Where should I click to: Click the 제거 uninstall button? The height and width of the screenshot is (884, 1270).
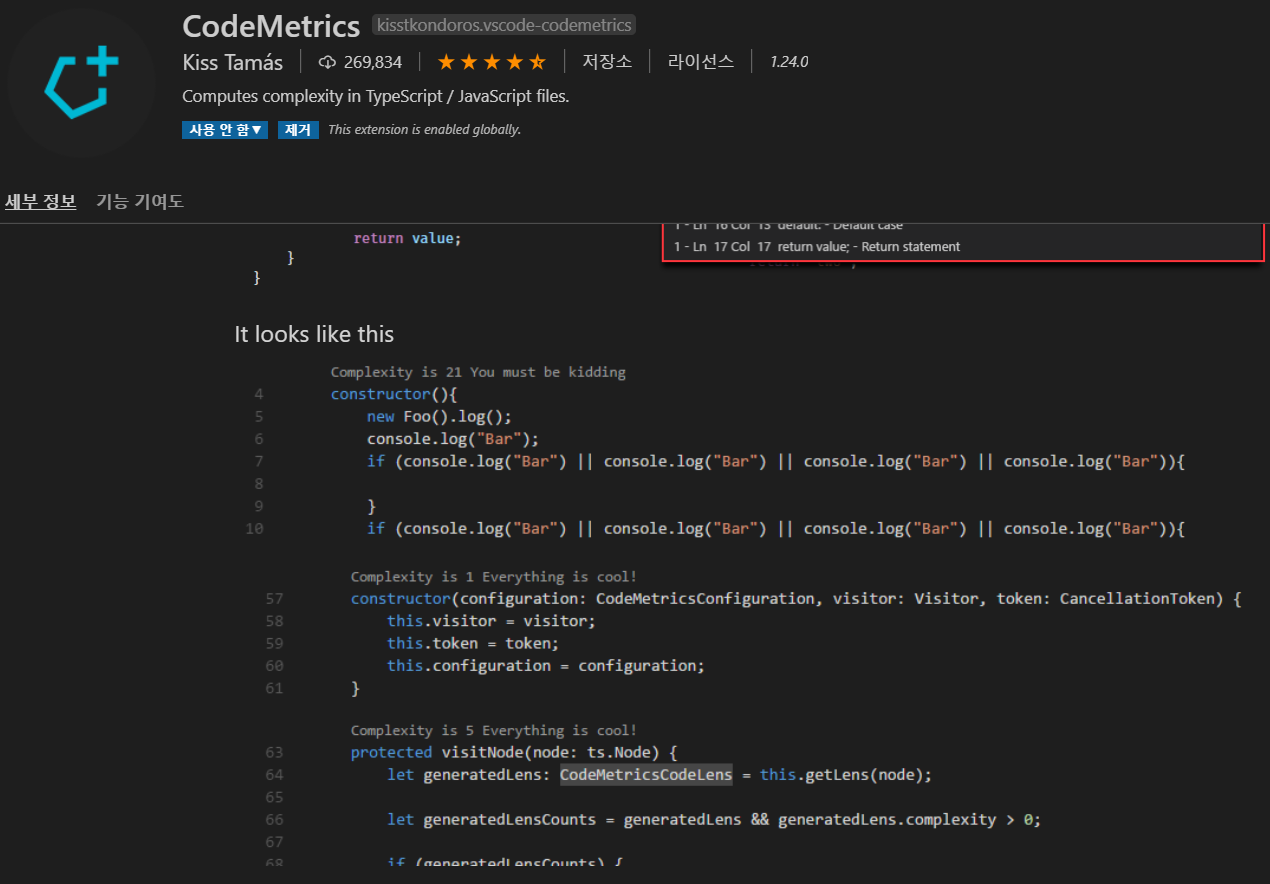click(x=298, y=129)
